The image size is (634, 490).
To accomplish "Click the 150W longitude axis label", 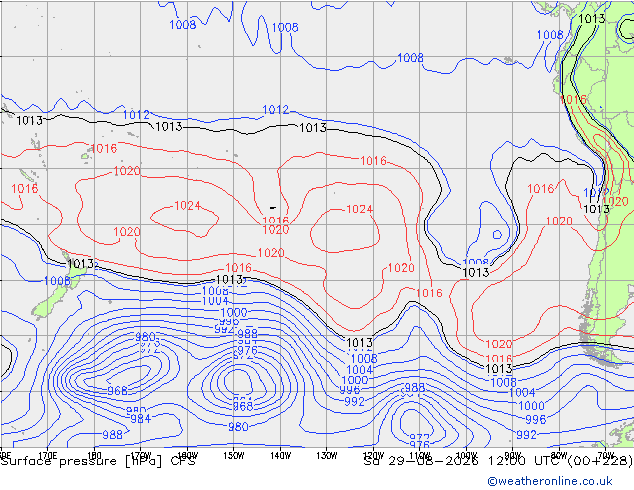I will pos(234,456).
